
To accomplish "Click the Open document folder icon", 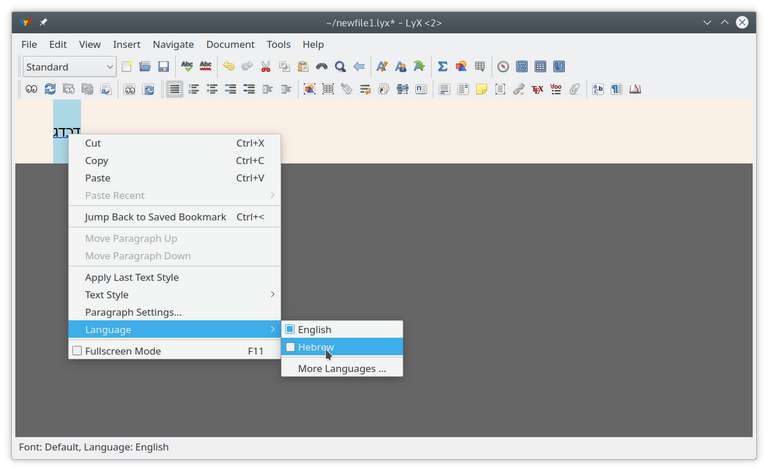I will click(145, 67).
